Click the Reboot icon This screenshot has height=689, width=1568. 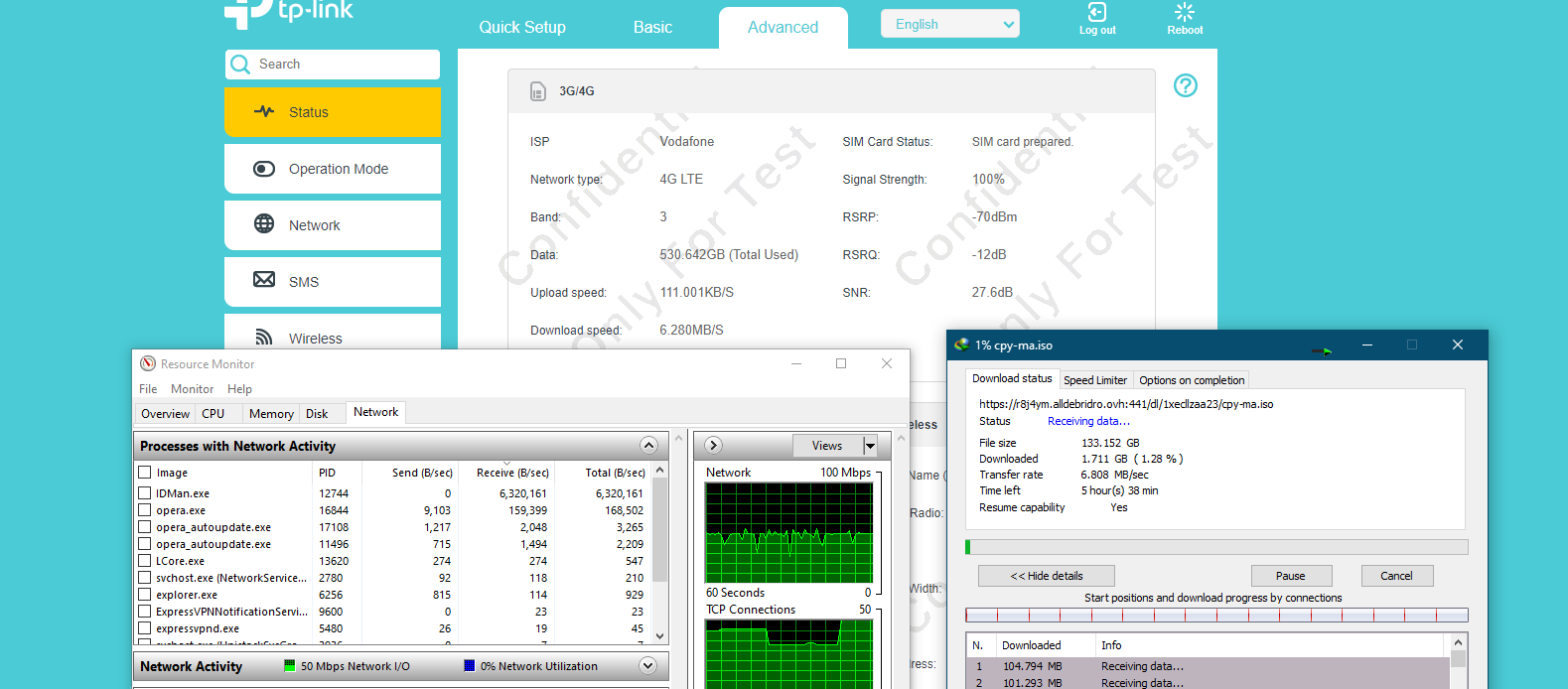coord(1184,13)
